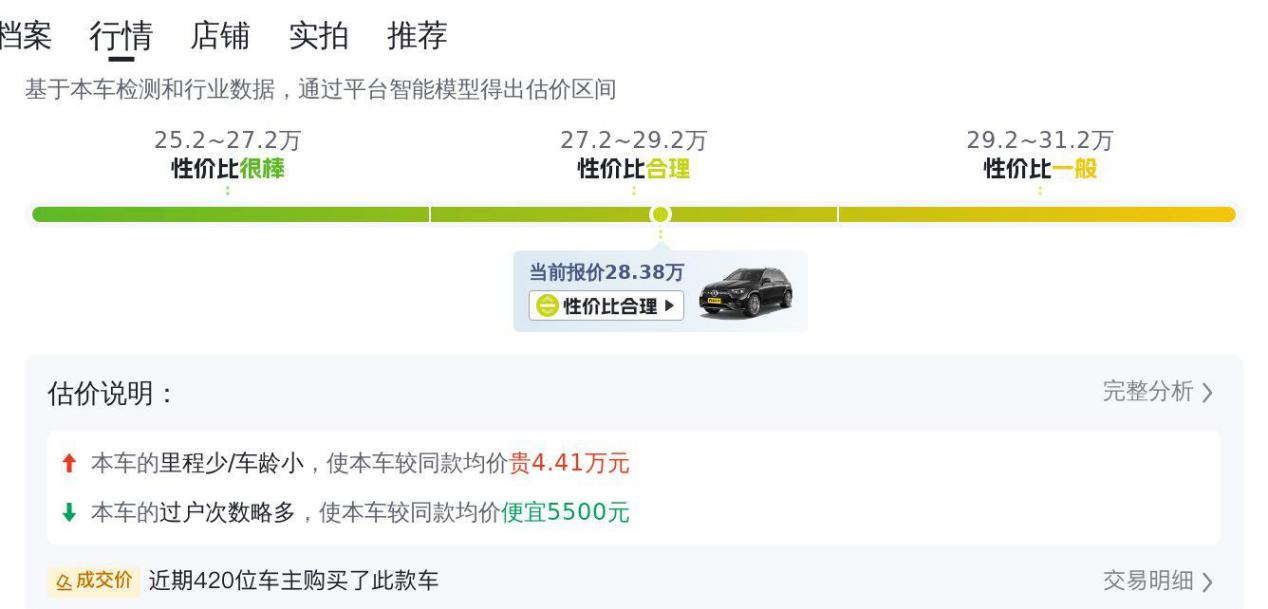The image size is (1268, 609).
Task: Click the circular marker on the price bar
Action: point(660,214)
